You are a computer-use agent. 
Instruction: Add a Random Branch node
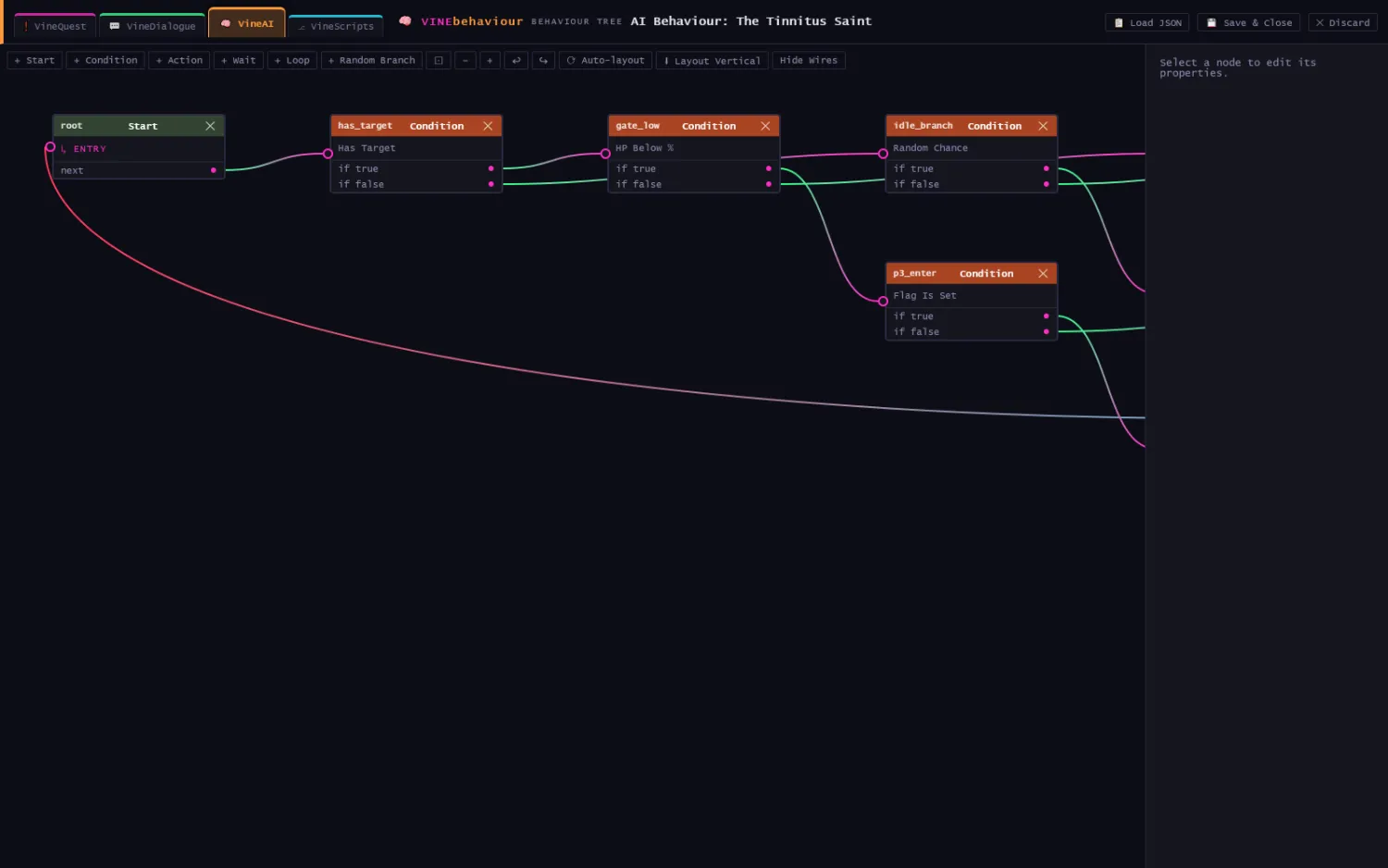point(372,60)
